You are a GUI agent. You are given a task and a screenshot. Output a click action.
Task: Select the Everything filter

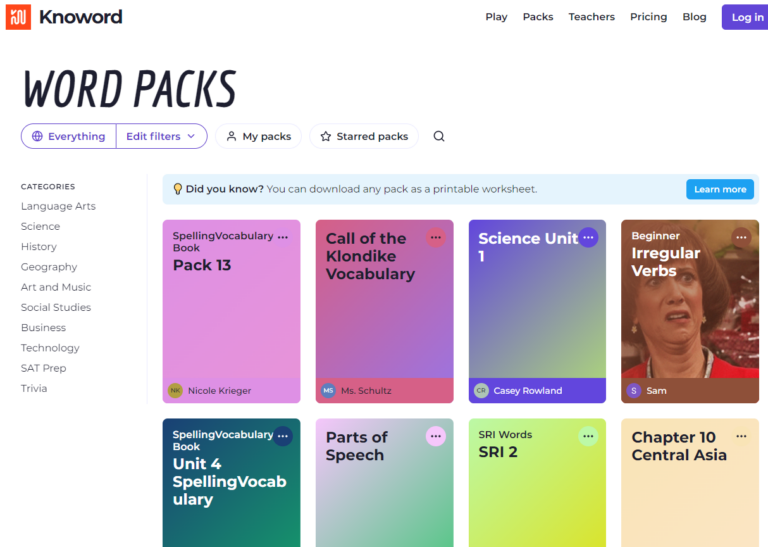point(69,137)
